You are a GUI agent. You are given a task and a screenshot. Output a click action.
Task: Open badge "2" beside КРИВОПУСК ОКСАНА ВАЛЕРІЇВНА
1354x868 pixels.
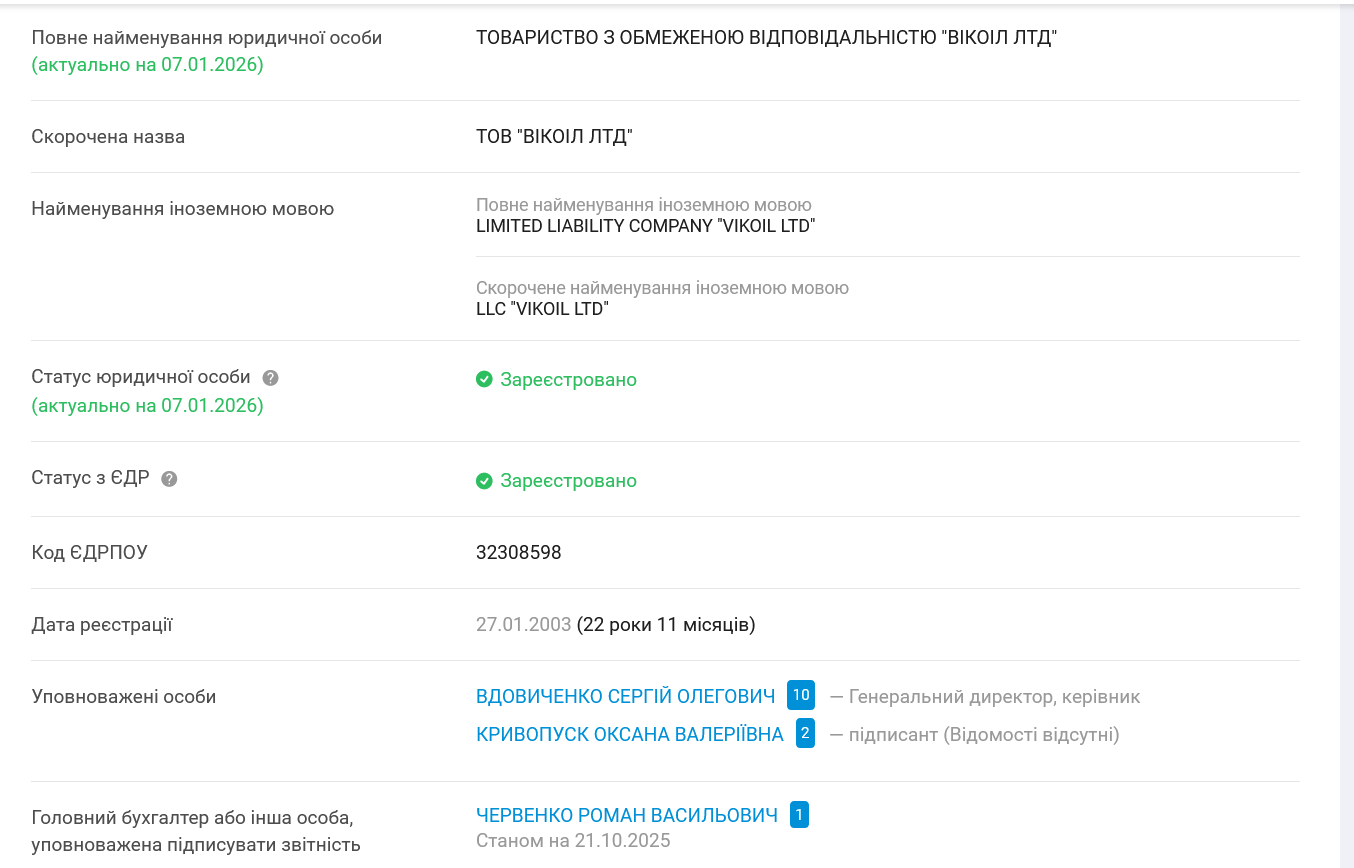(805, 734)
